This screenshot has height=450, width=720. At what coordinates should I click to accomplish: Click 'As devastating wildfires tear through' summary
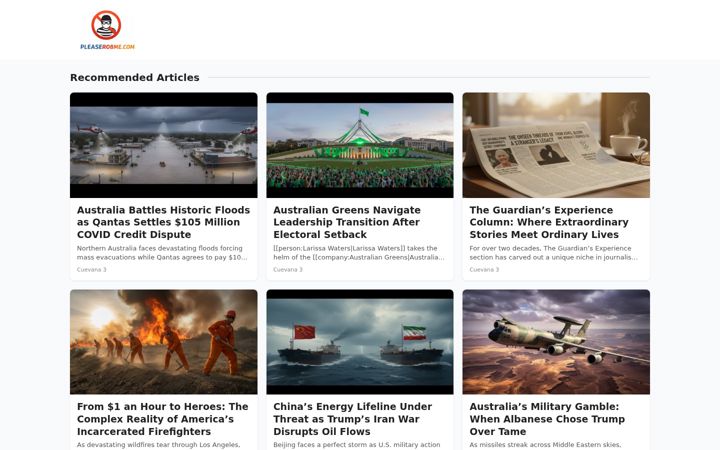pyautogui.click(x=158, y=444)
